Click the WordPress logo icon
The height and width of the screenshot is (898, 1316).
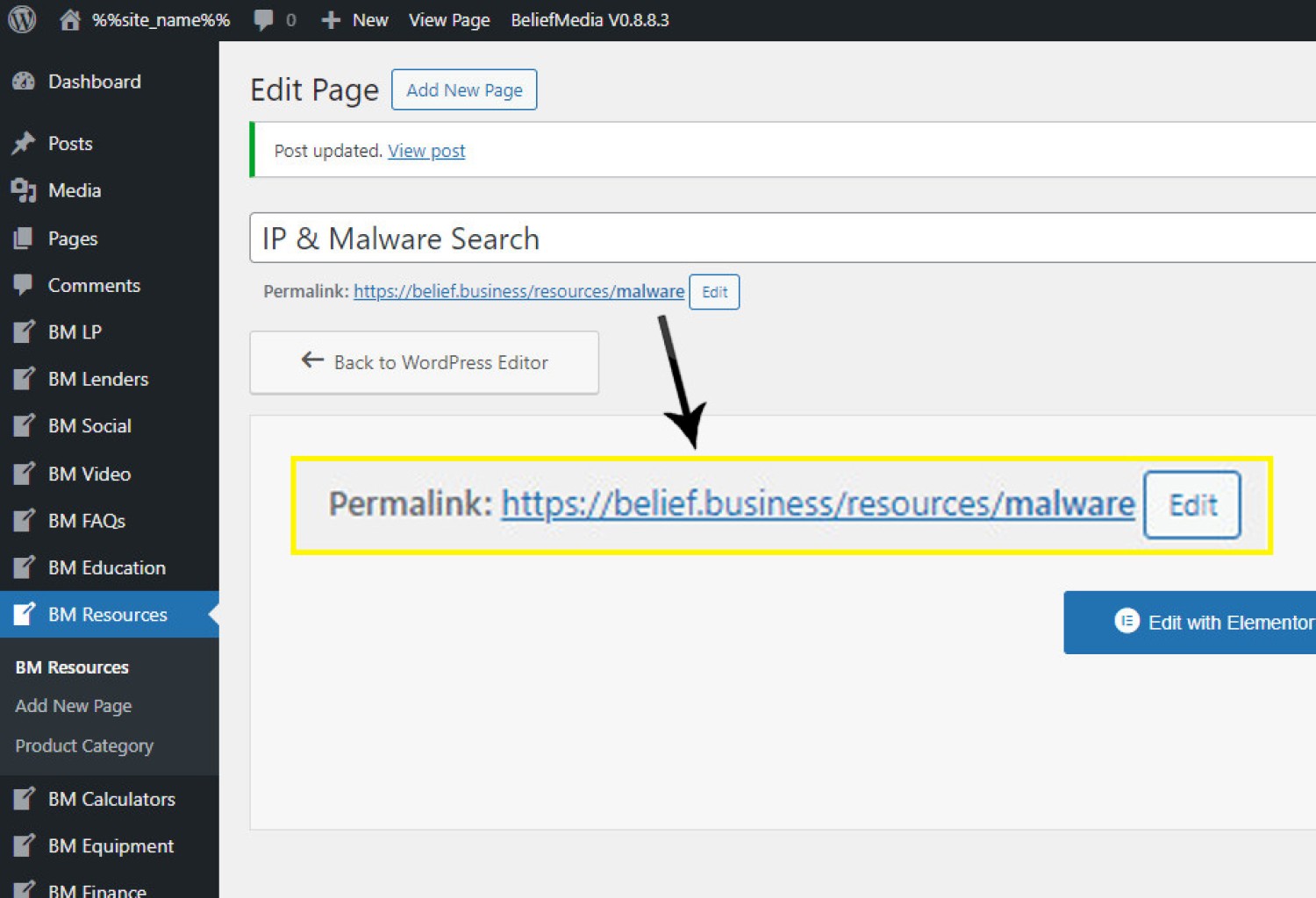tap(22, 19)
